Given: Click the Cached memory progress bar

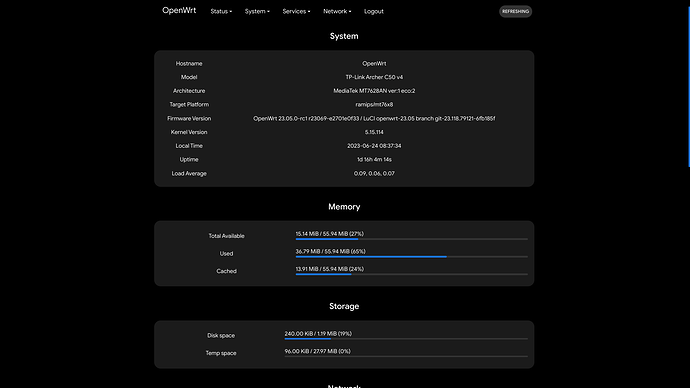Looking at the screenshot, I should point(411,275).
